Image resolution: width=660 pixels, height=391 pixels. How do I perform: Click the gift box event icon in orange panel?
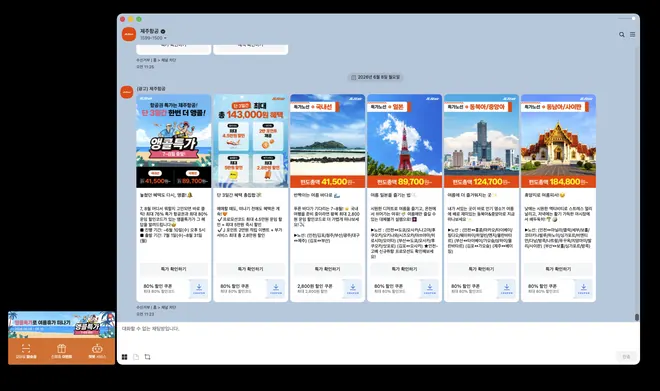pyautogui.click(x=61, y=348)
